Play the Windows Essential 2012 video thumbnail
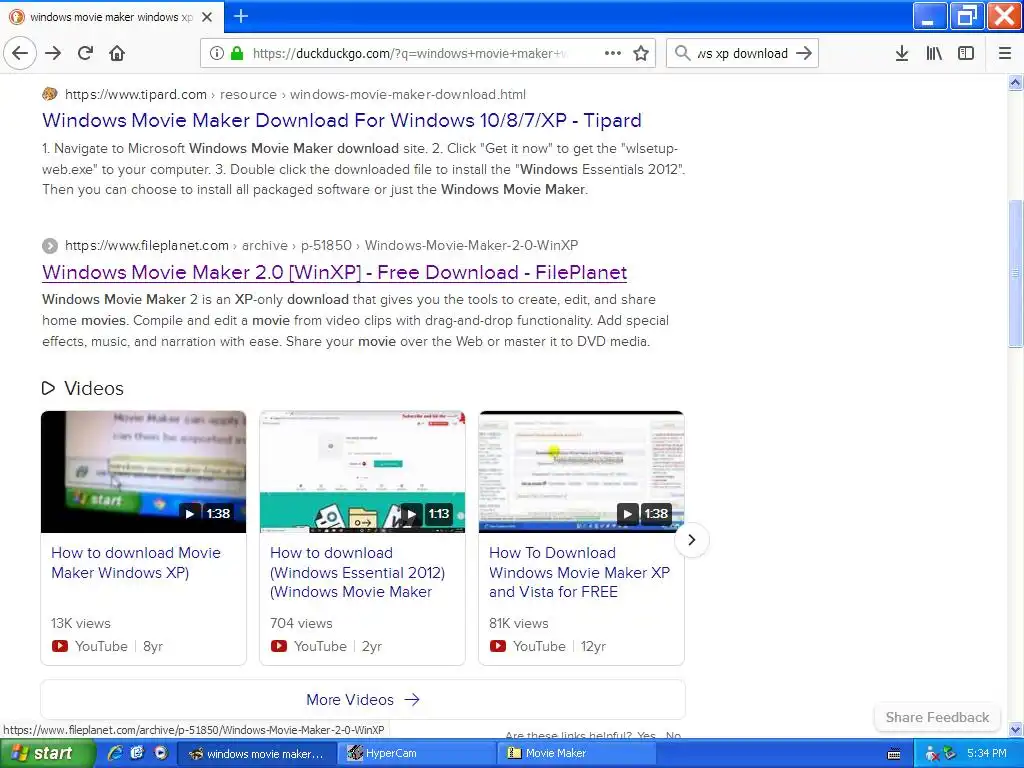This screenshot has width=1024, height=768. click(362, 472)
